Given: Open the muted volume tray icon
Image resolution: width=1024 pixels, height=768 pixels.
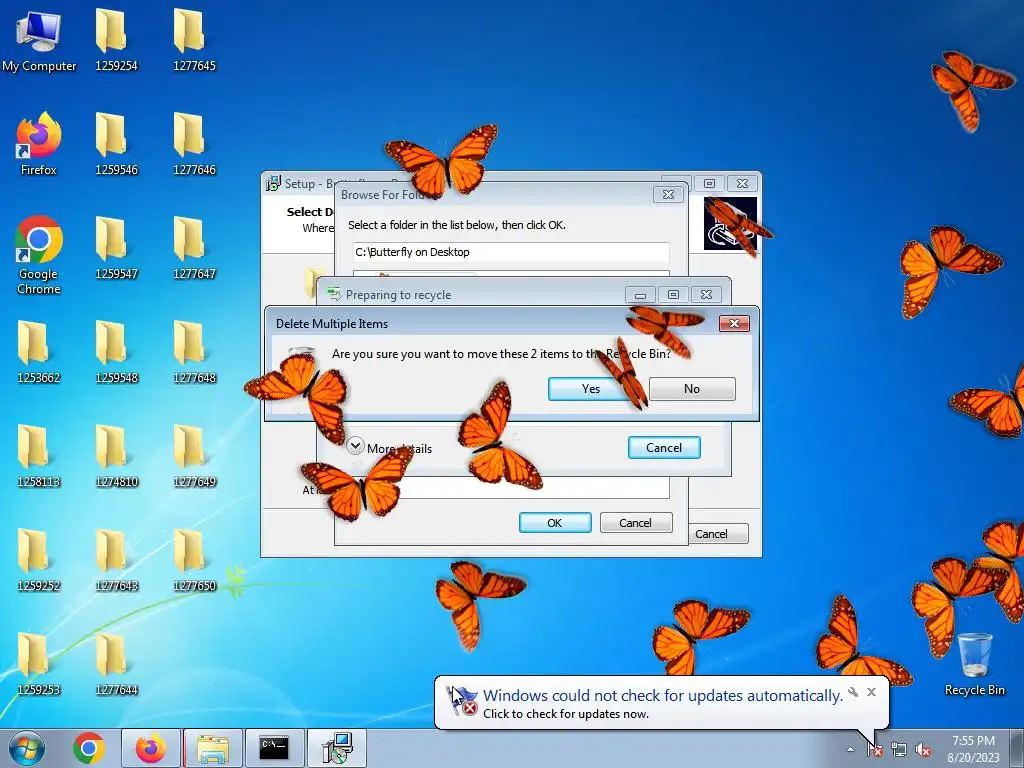Looking at the screenshot, I should pyautogui.click(x=923, y=750).
